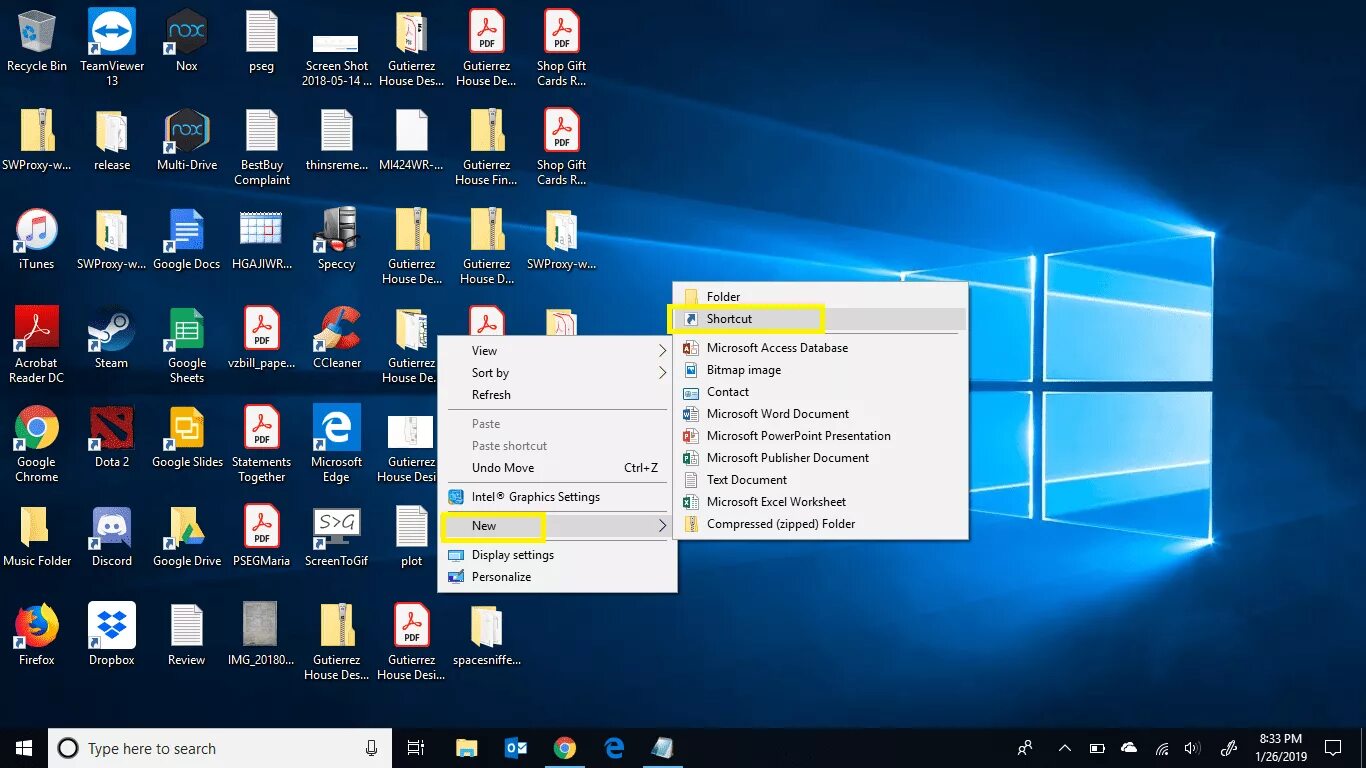Open the taskbar clock showing 8:33 PM

tap(1280, 748)
